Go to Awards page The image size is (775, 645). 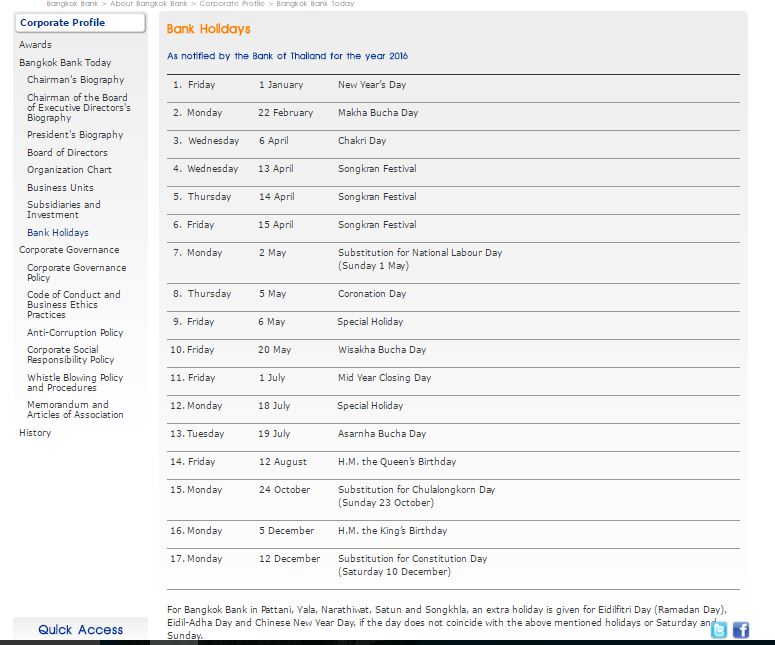point(35,44)
